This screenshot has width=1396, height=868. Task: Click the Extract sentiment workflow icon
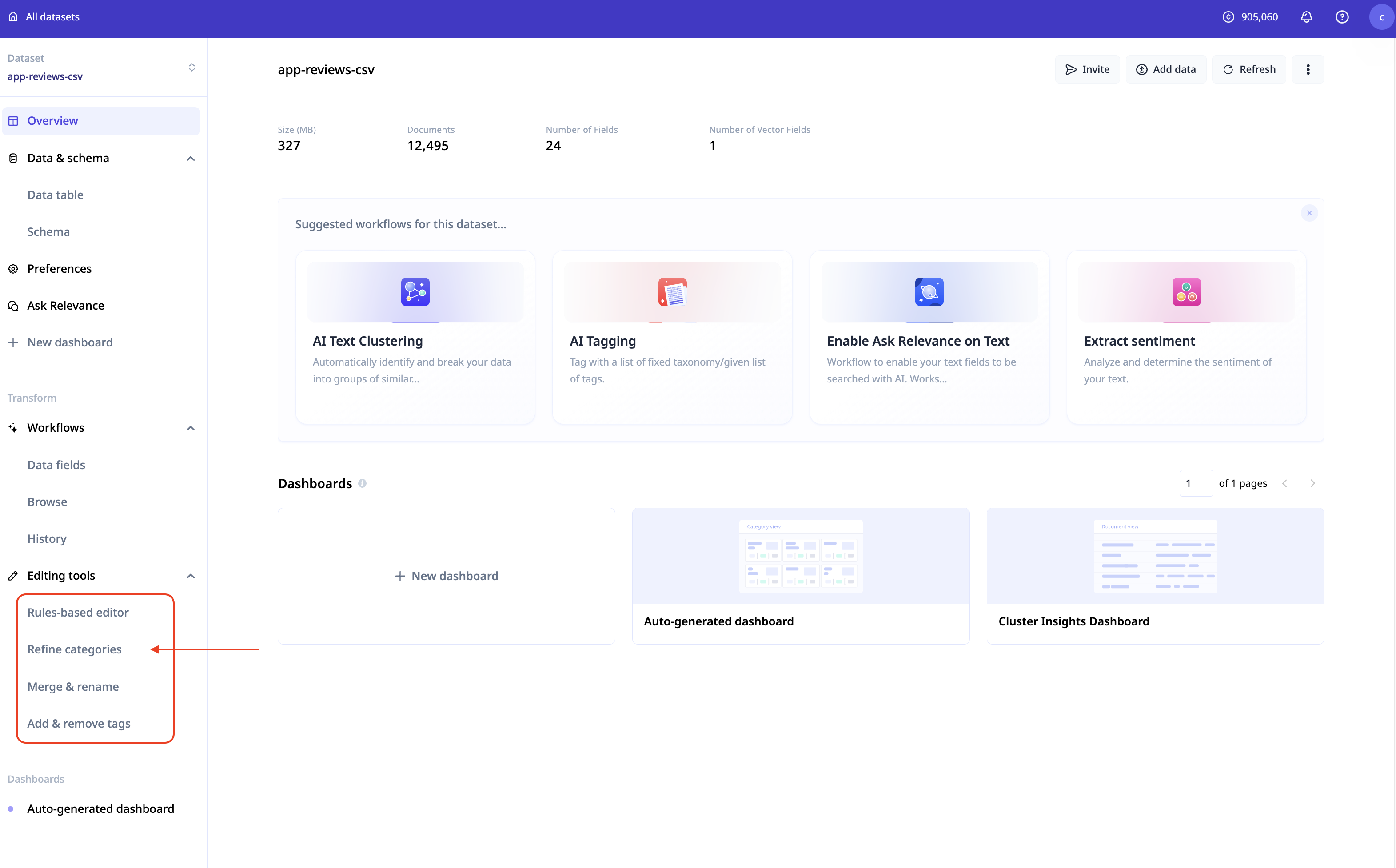[x=1186, y=292]
